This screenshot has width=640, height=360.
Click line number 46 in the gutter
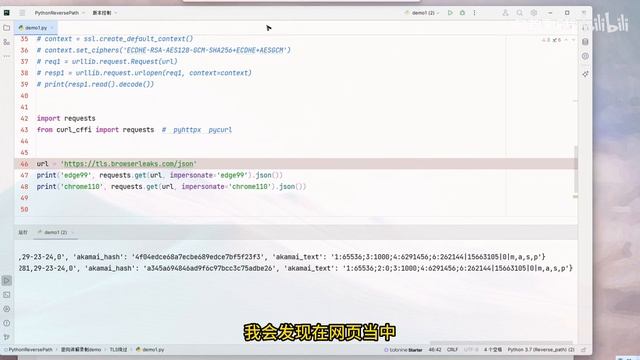pos(24,164)
